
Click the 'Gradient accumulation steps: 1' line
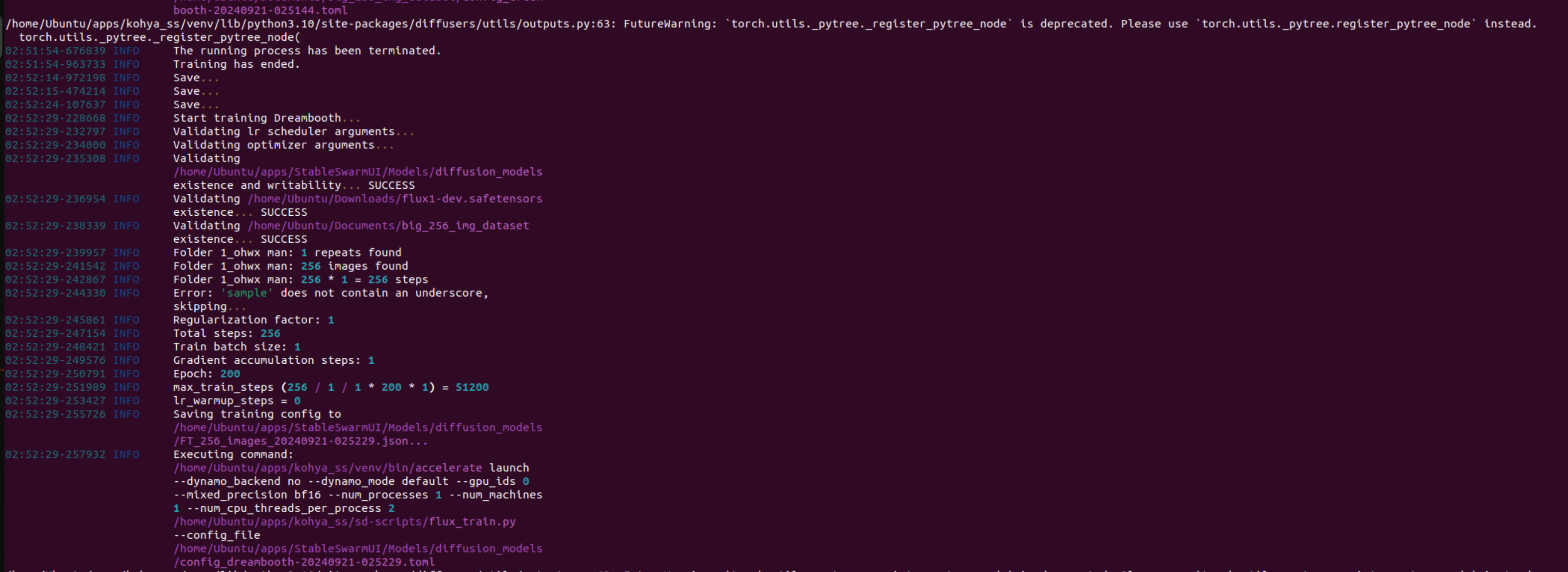click(273, 361)
